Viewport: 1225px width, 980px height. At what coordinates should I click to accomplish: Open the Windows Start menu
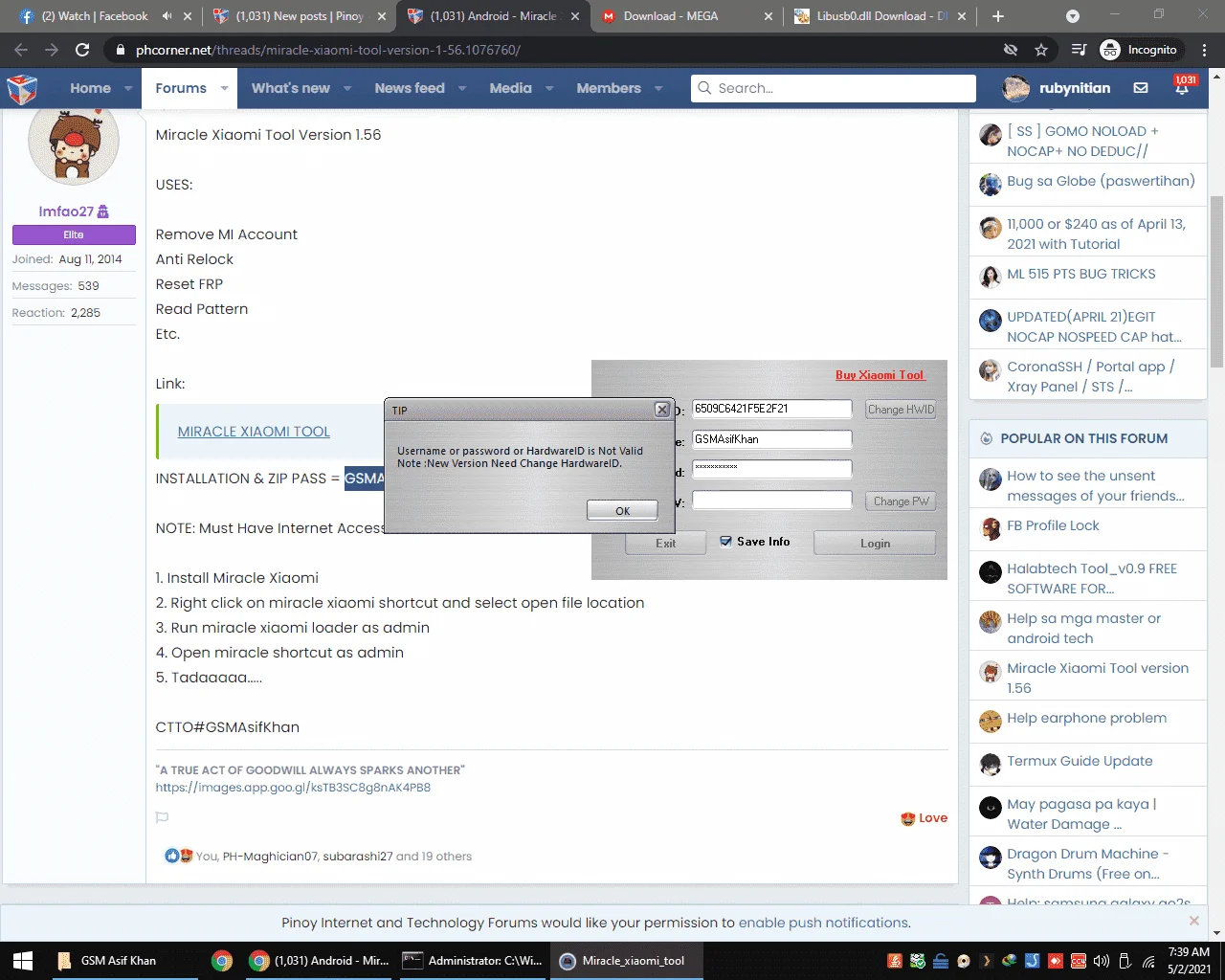tap(23, 961)
